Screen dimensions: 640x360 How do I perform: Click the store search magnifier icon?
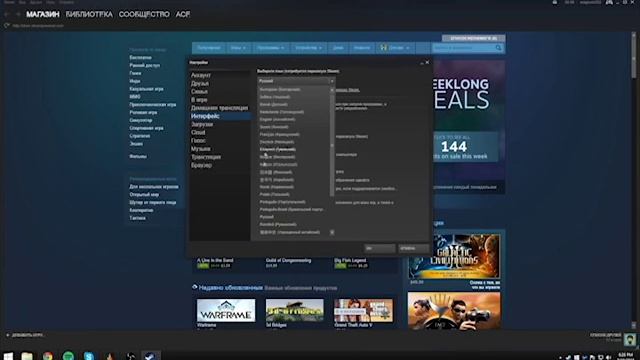pos(498,48)
